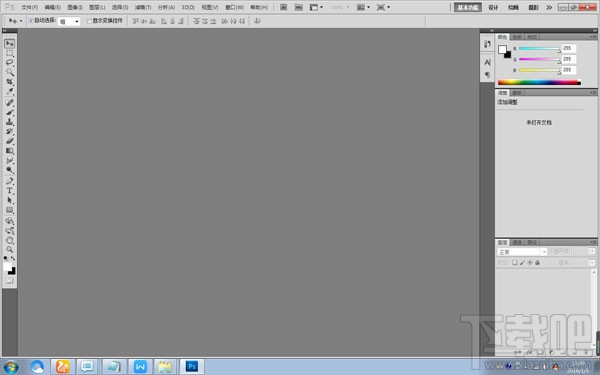Open the 窗口(W) Window menu

[x=234, y=7]
